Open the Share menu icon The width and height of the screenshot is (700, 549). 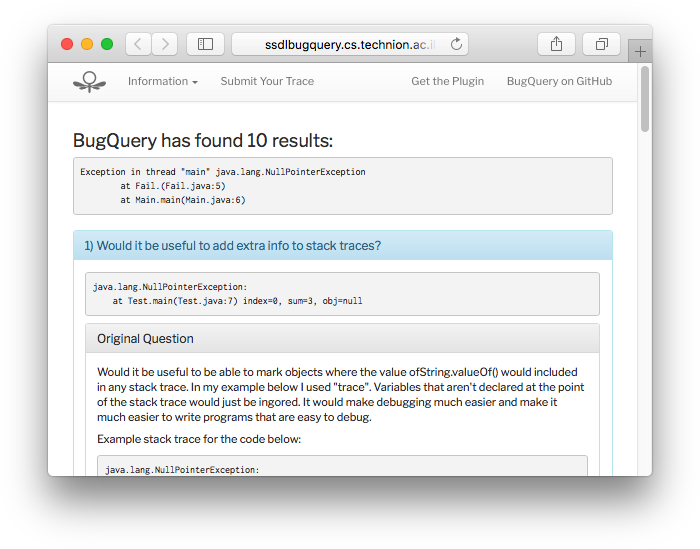pyautogui.click(x=556, y=44)
